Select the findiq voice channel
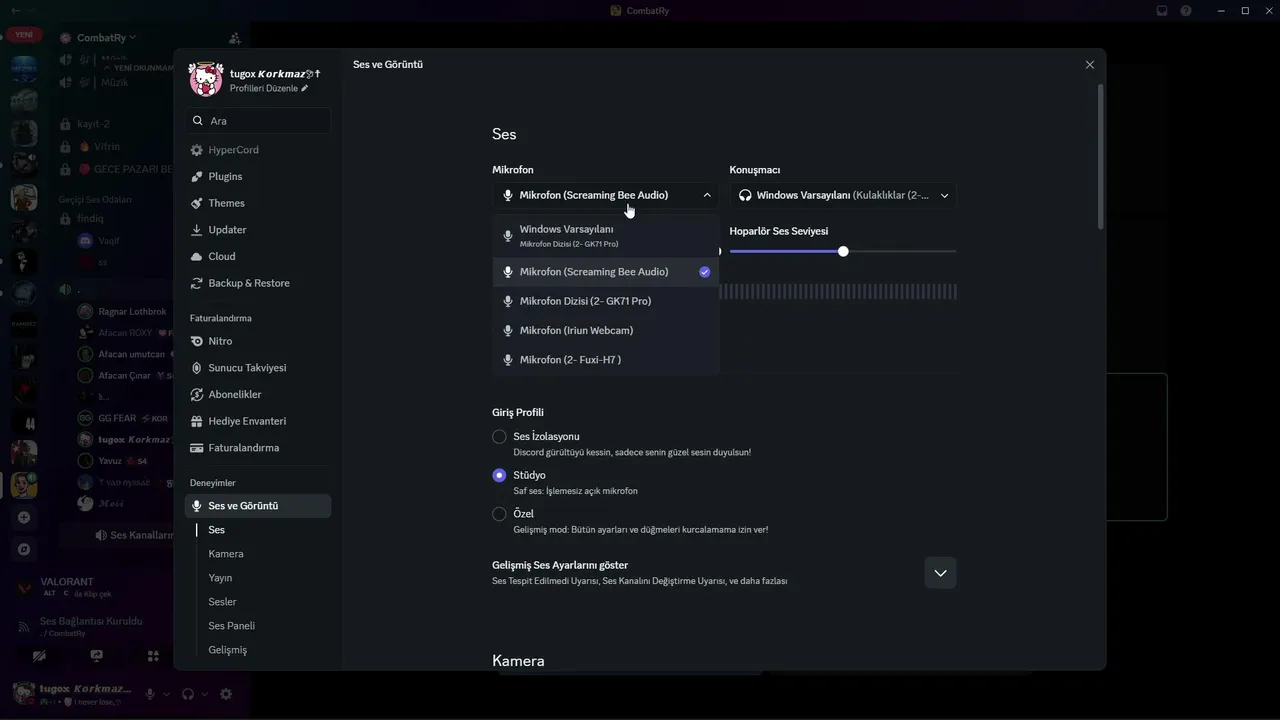Image resolution: width=1280 pixels, height=720 pixels. (90, 219)
